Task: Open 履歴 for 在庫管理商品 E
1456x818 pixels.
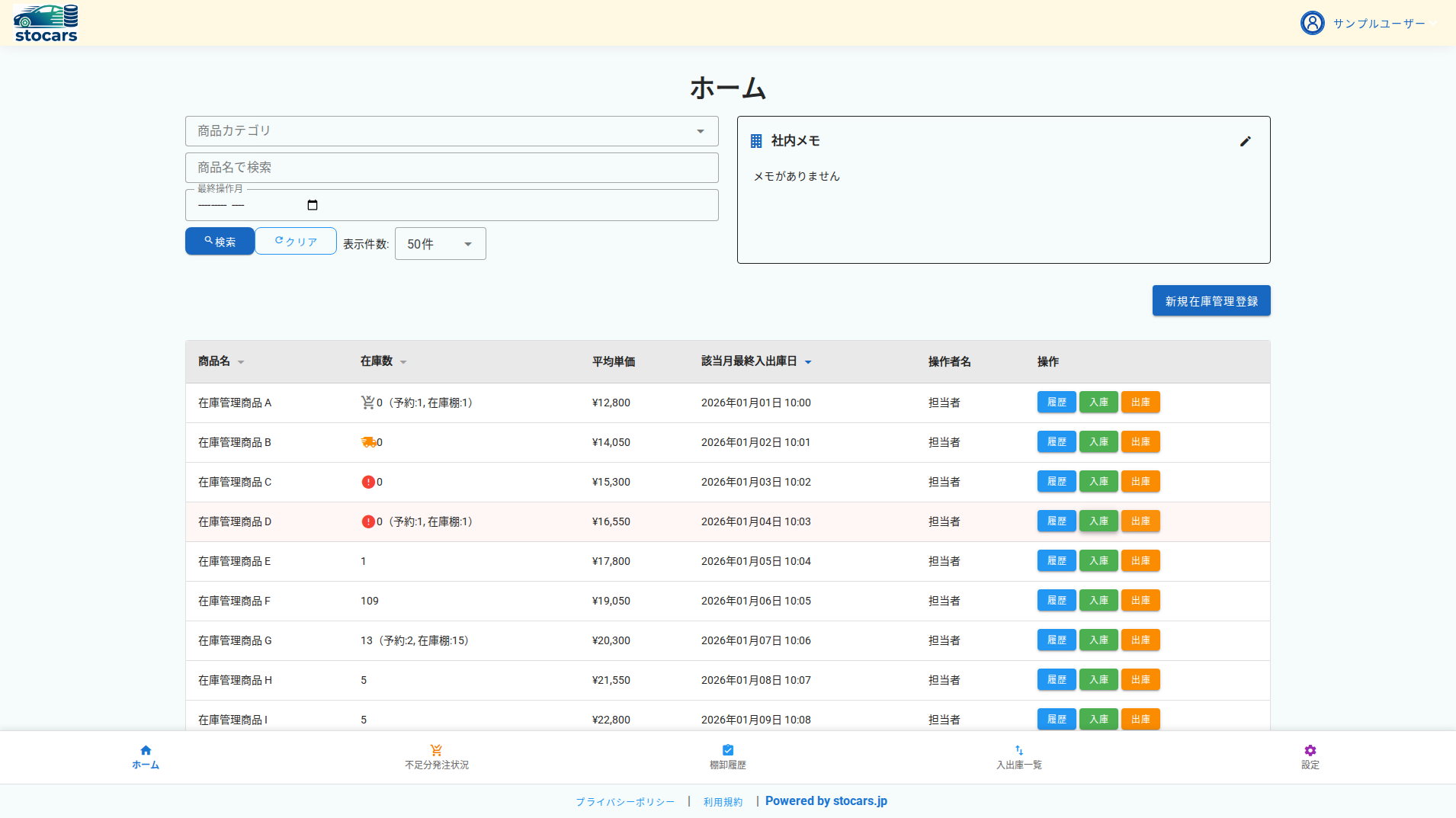Action: (x=1057, y=561)
